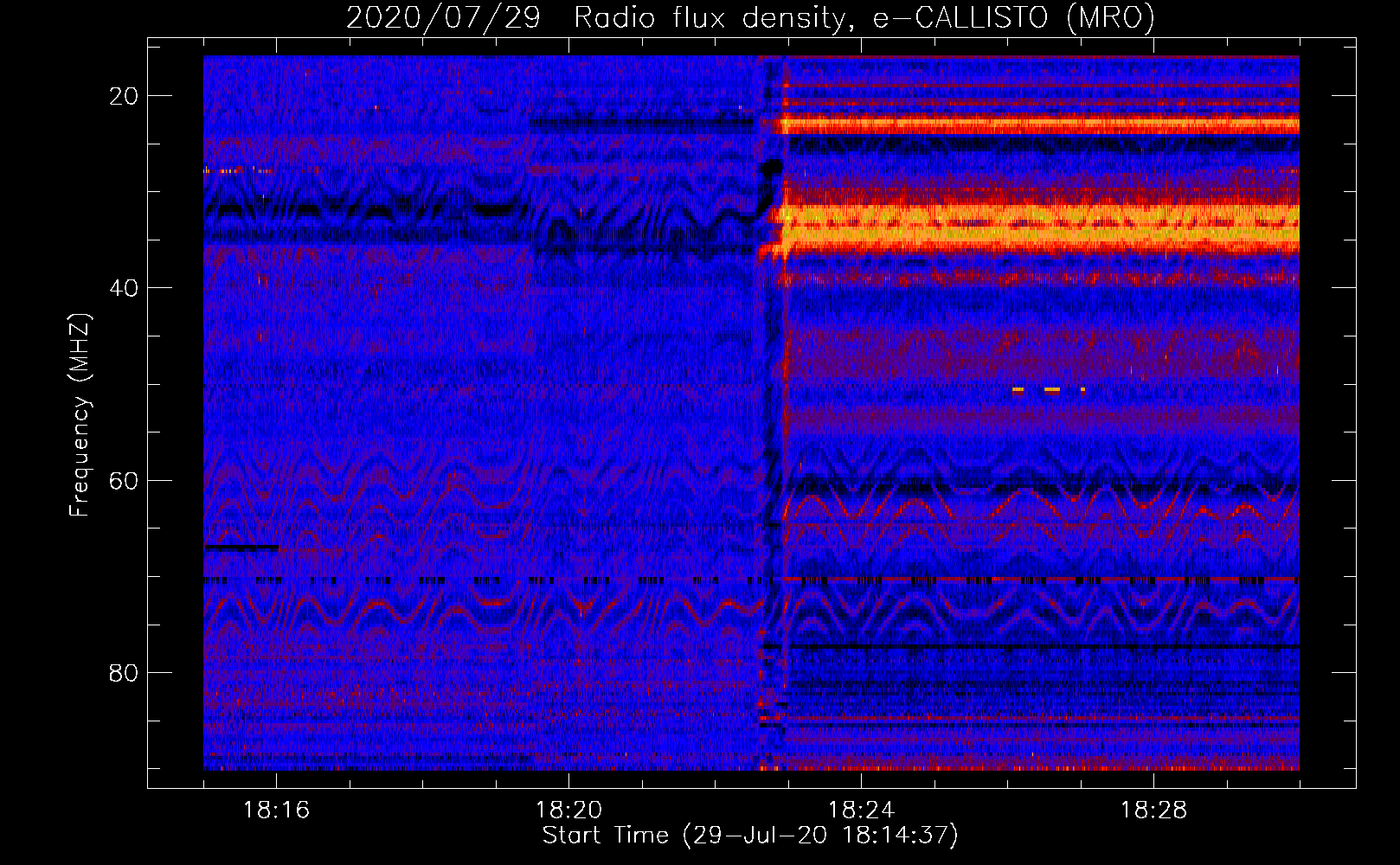Click the 18:16 time tick label
The height and width of the screenshot is (865, 1400).
(x=276, y=811)
